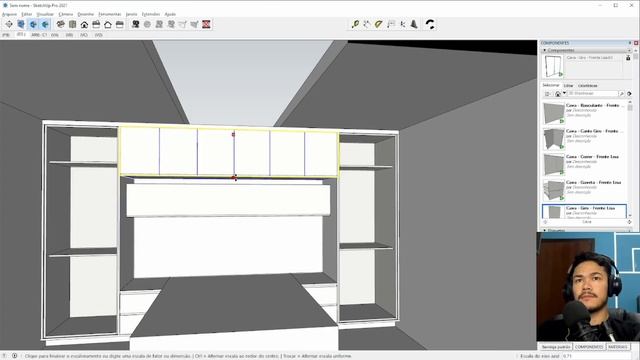The width and height of the screenshot is (640, 360).
Task: Select Caixa - Giro - Frente Lisa item
Action: (584, 212)
